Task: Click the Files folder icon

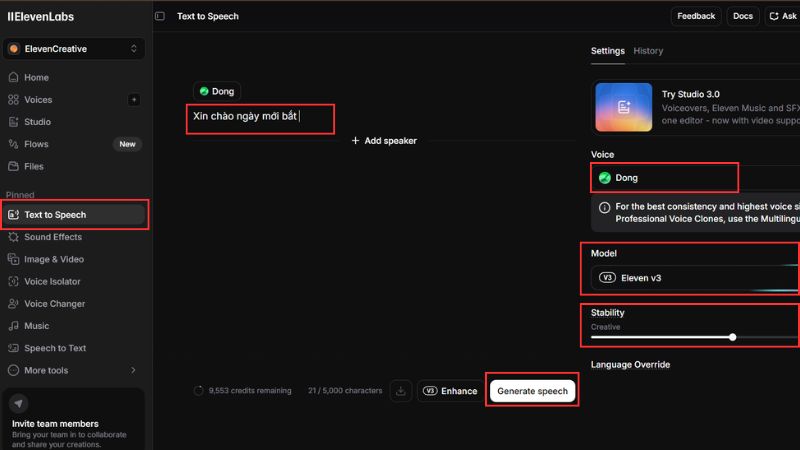Action: (x=13, y=166)
